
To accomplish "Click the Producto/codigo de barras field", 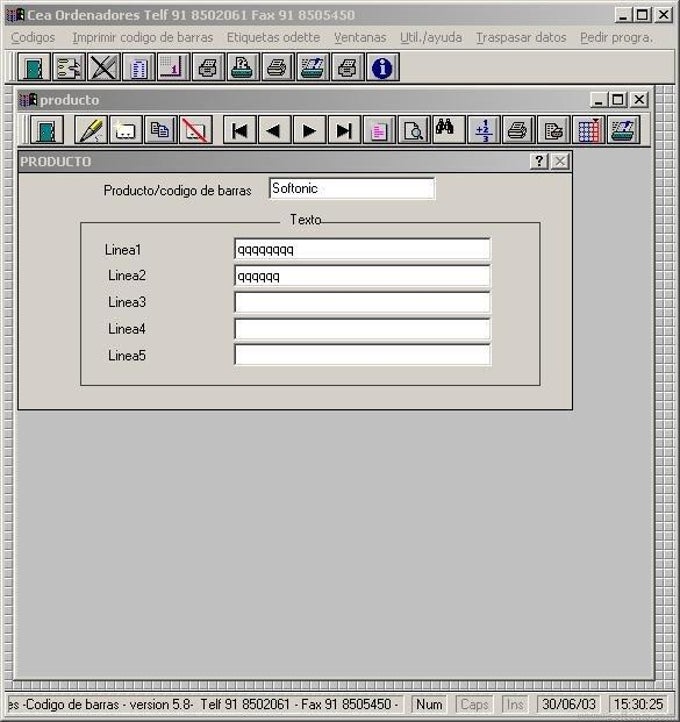I will pos(352,188).
